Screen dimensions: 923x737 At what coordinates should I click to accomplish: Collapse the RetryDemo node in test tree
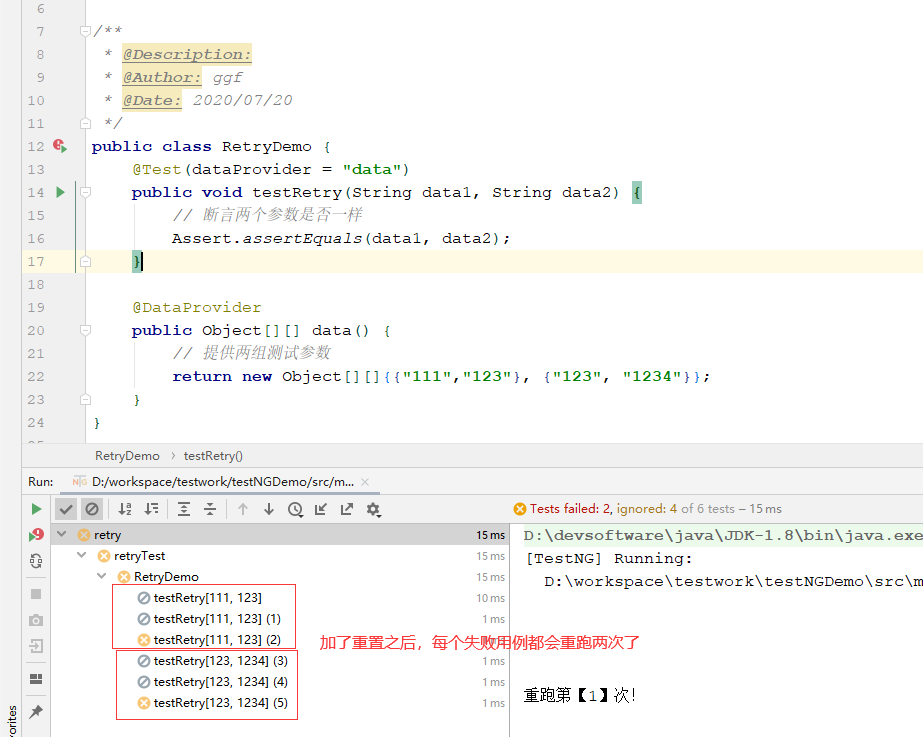pos(102,577)
